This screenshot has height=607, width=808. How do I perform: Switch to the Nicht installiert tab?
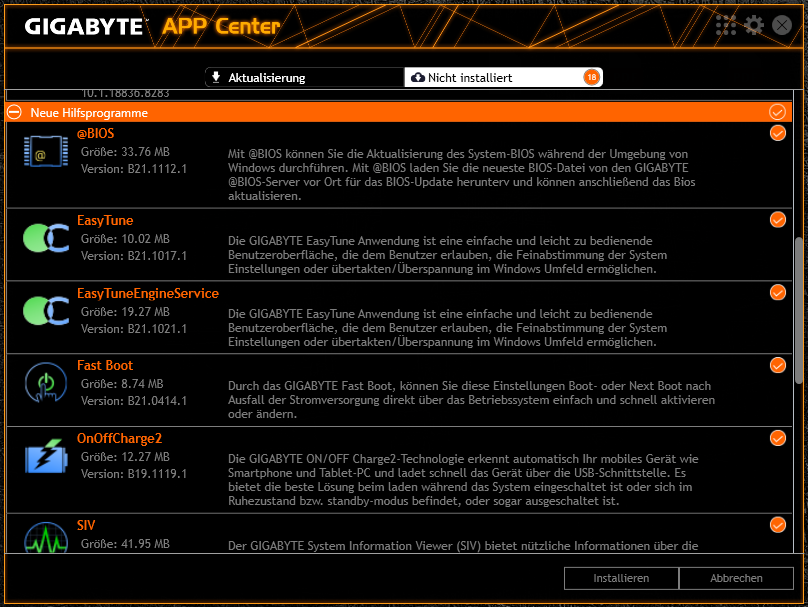(x=503, y=77)
